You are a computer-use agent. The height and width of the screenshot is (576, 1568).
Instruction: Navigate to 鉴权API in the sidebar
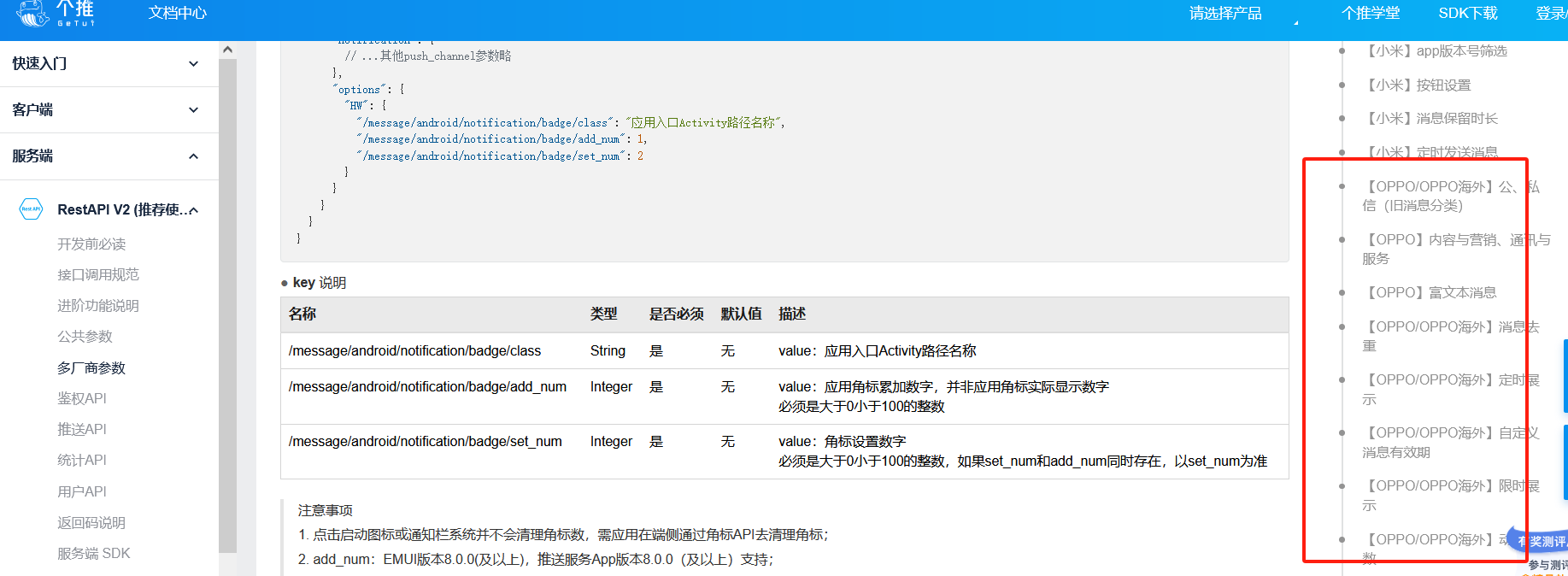[x=82, y=398]
